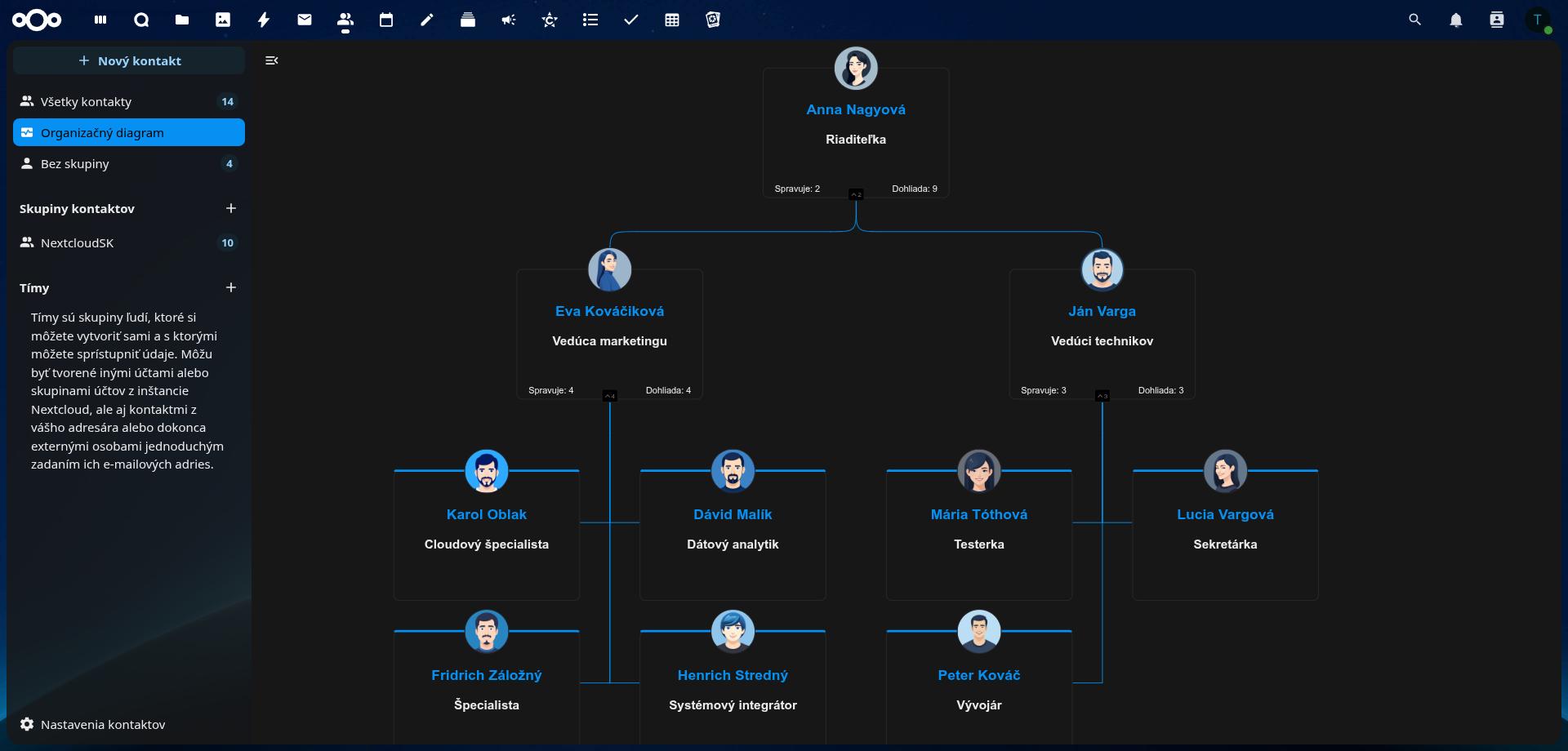Viewport: 1568px width, 751px height.
Task: Click the Nový kontakt button
Action: 128,60
